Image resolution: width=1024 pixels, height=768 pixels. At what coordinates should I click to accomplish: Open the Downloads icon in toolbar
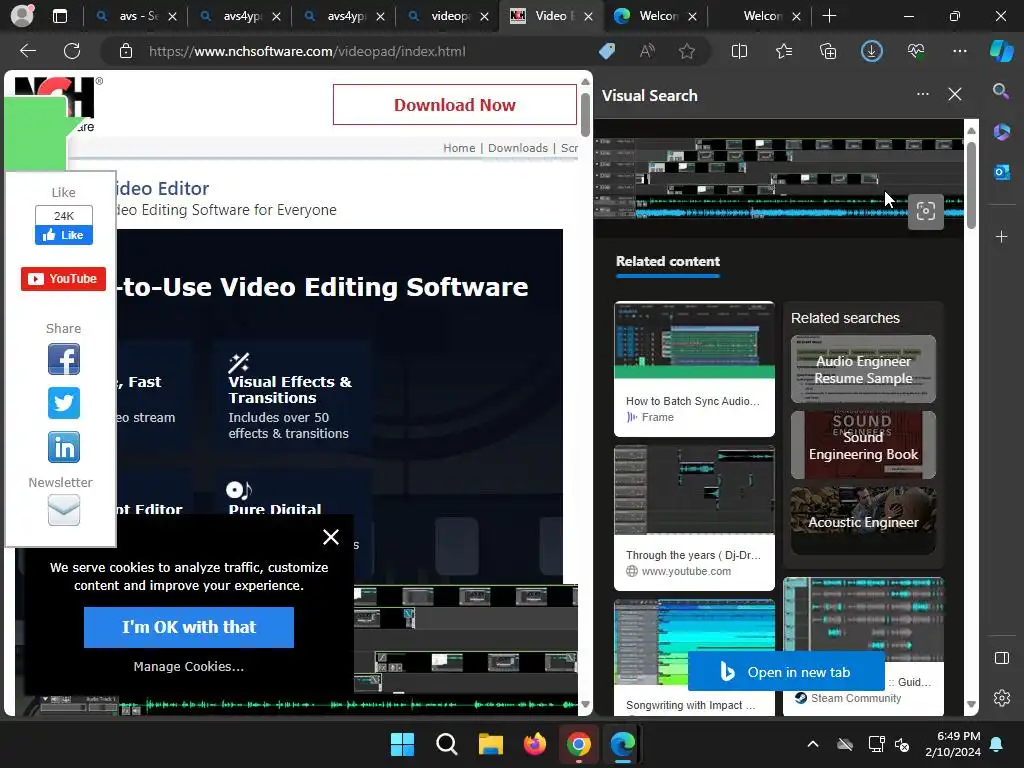point(871,51)
